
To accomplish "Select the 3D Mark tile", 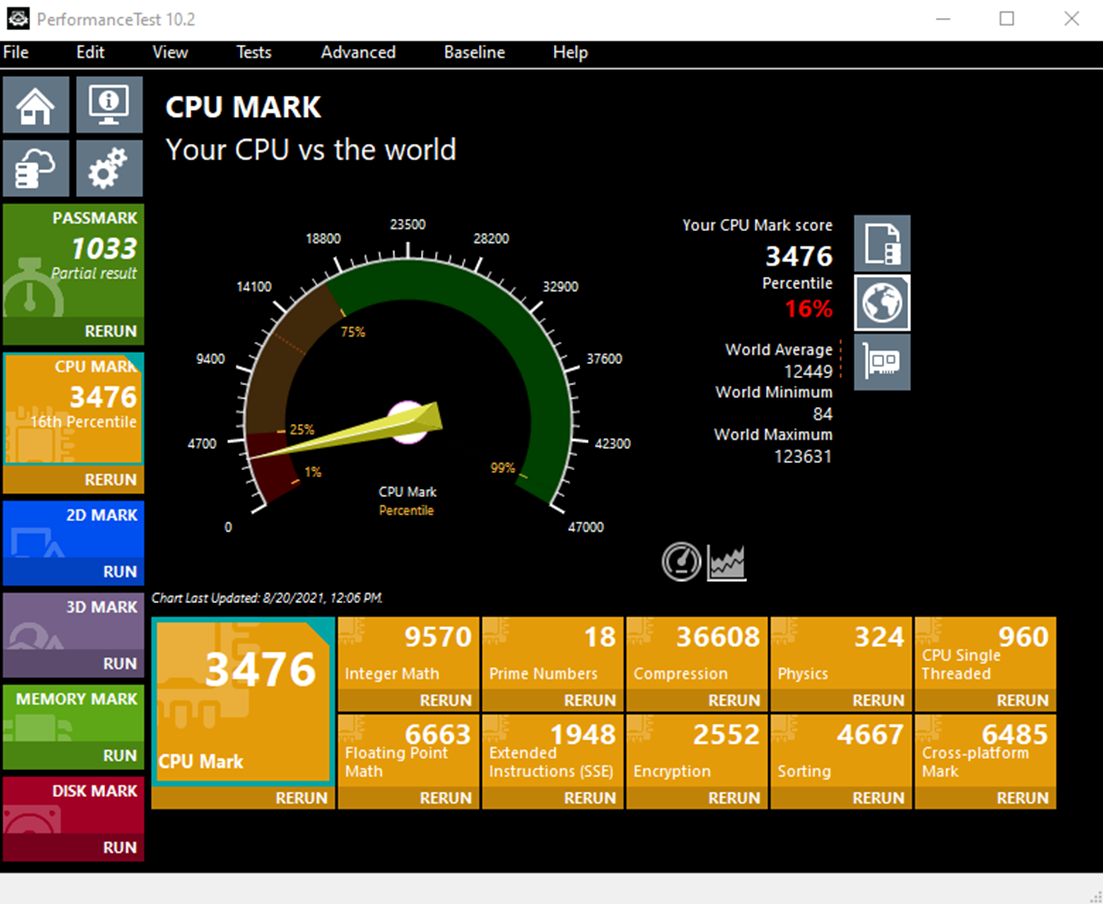I will [74, 621].
